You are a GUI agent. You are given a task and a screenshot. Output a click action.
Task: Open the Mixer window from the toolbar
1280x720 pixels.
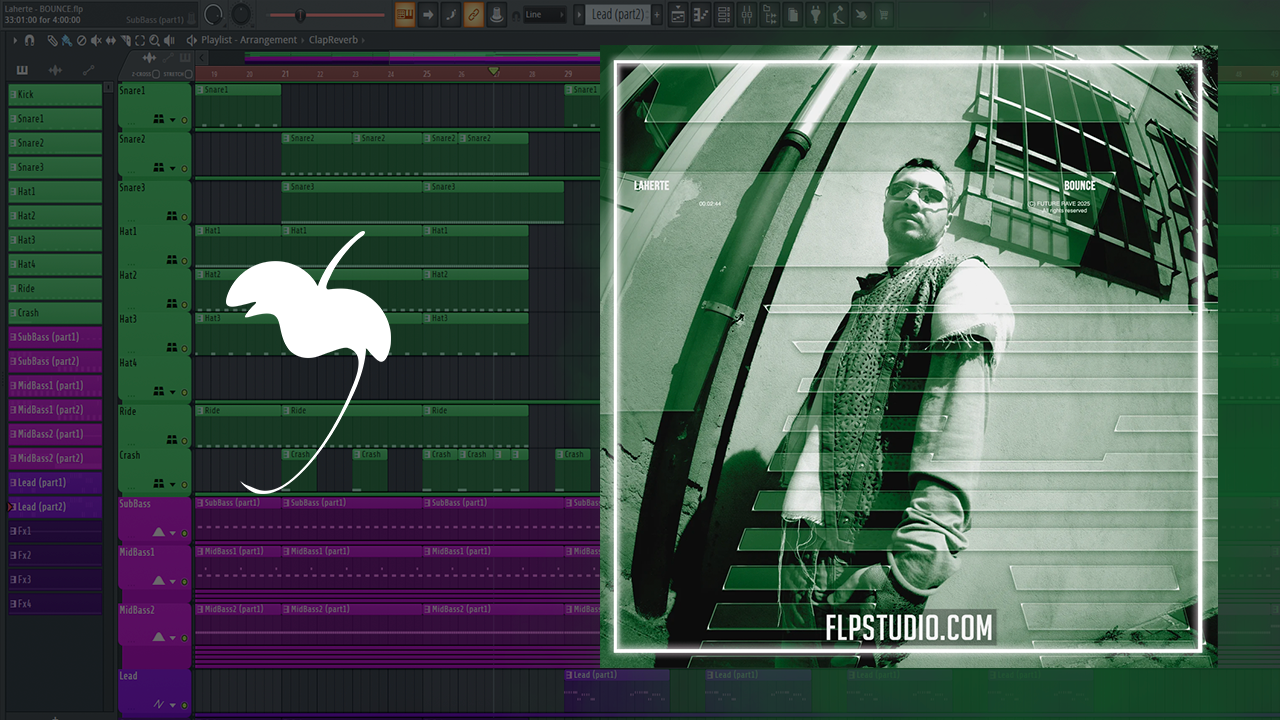(x=747, y=14)
